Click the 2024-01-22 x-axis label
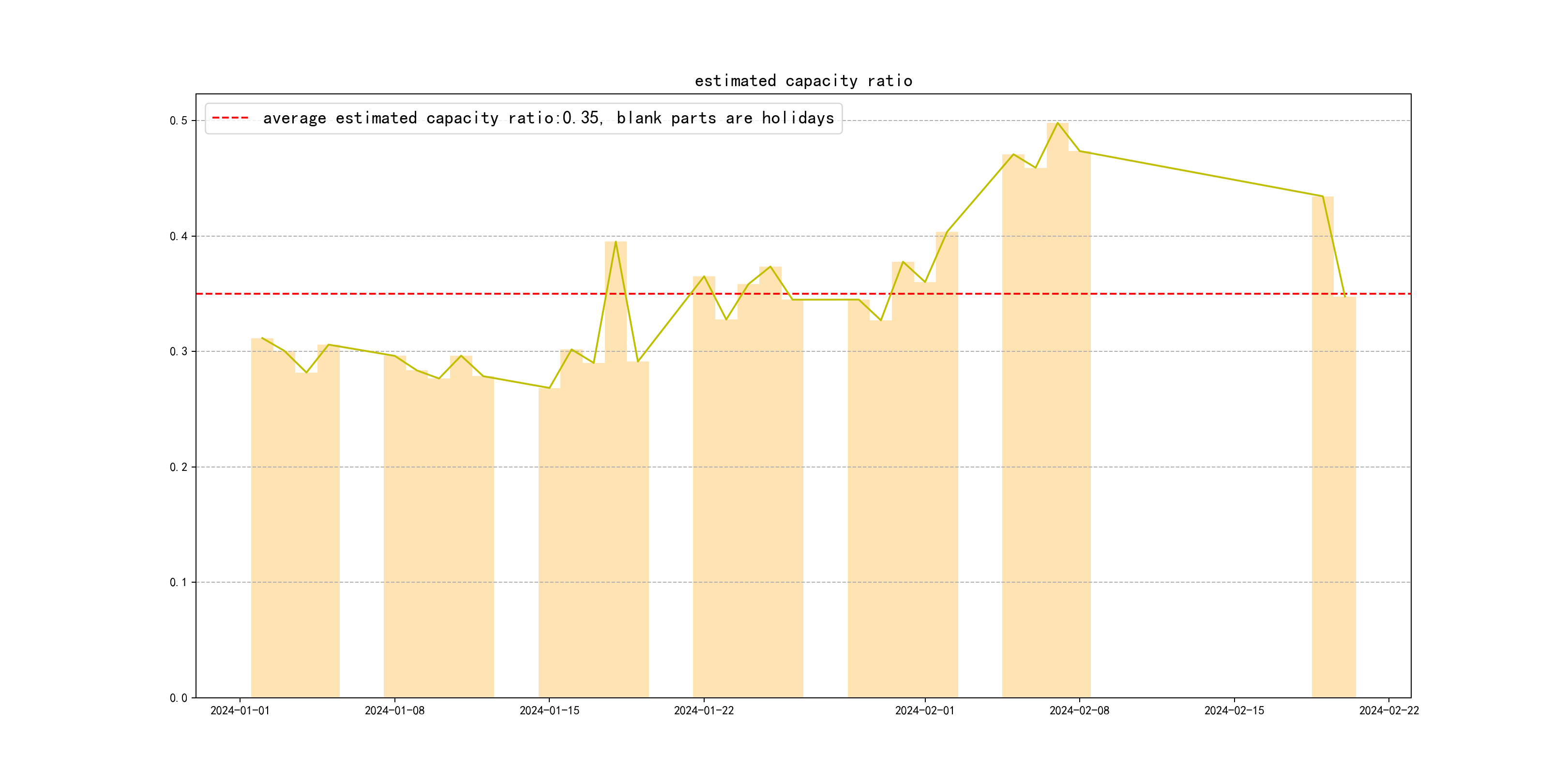This screenshot has height=784, width=1568. (704, 710)
